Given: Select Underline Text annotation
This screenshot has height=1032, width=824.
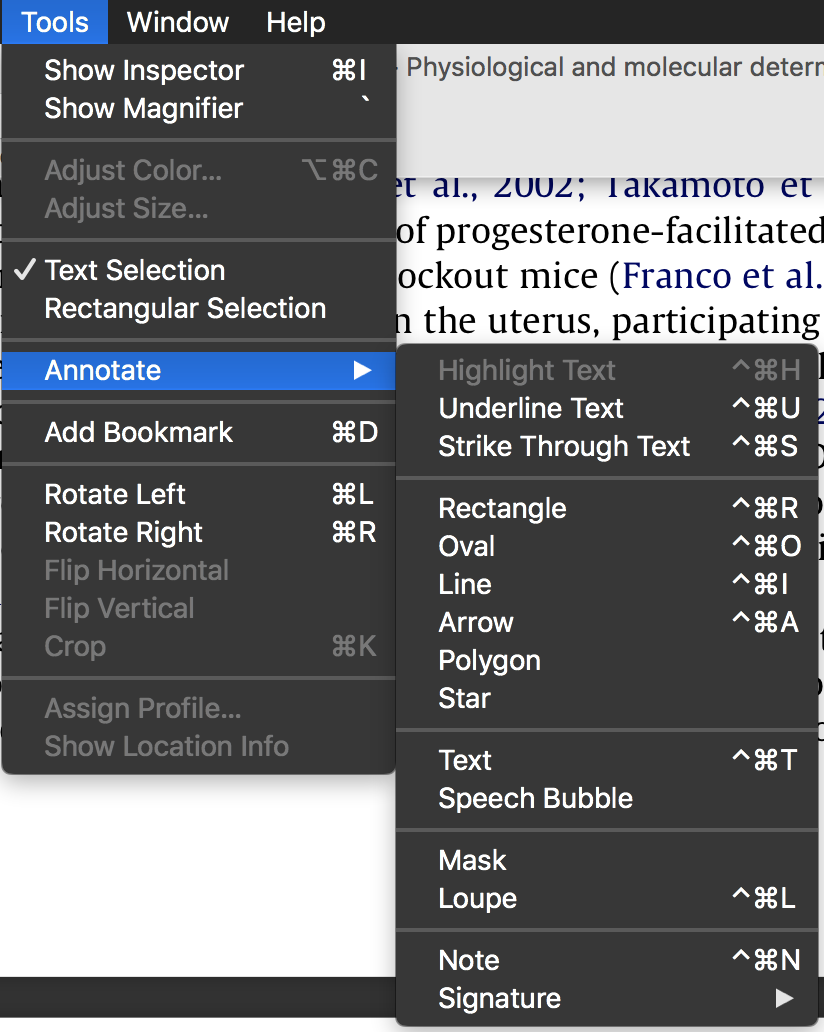Looking at the screenshot, I should point(531,408).
